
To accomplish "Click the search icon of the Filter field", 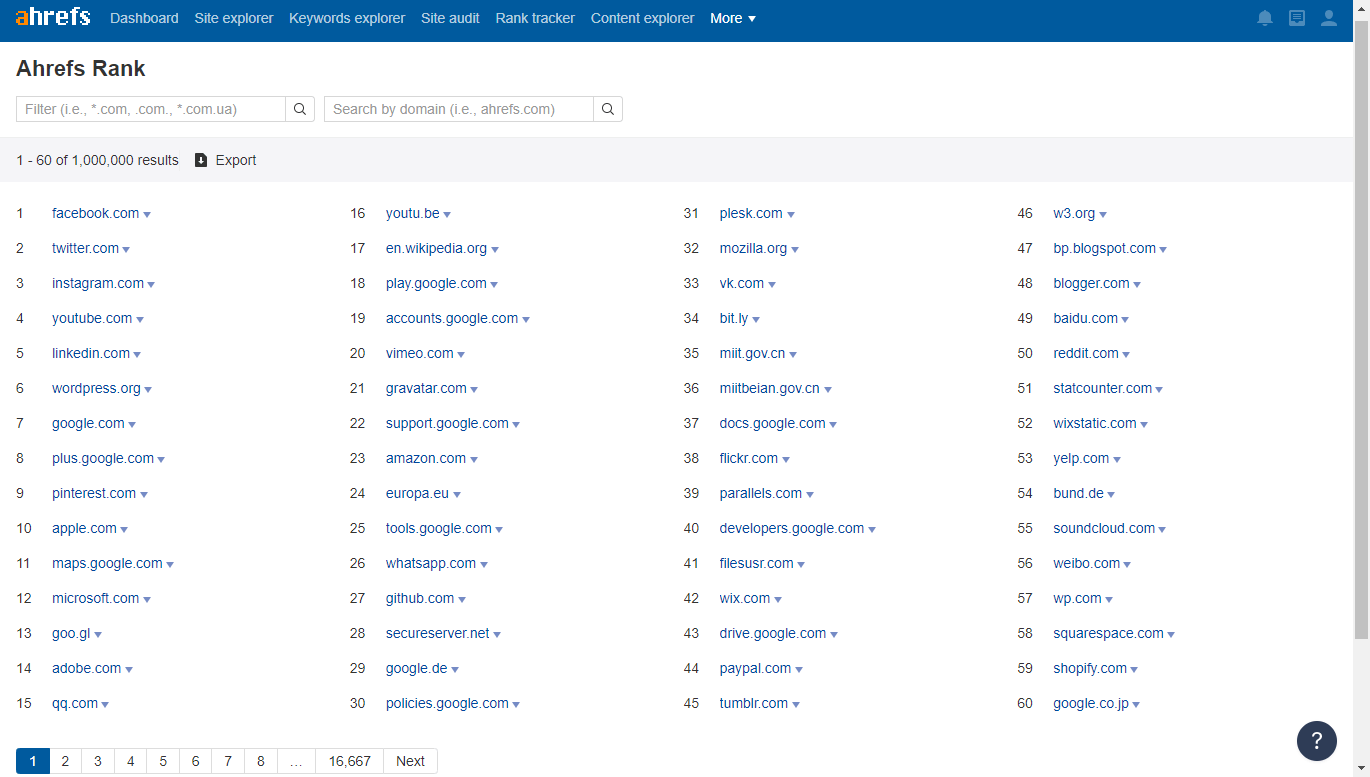I will 300,109.
